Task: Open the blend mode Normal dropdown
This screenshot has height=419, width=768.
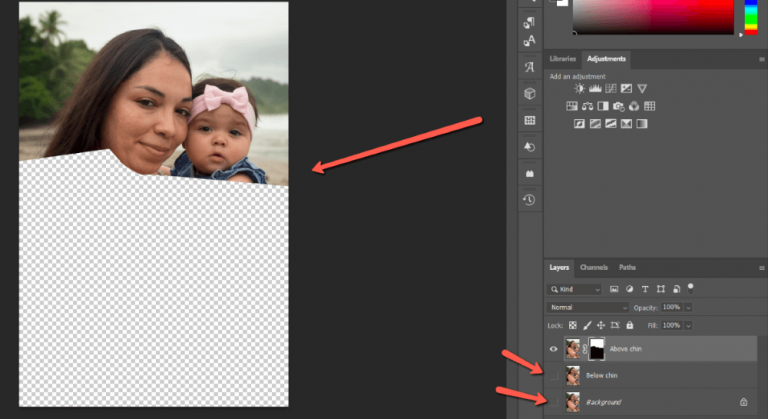Action: [x=588, y=307]
